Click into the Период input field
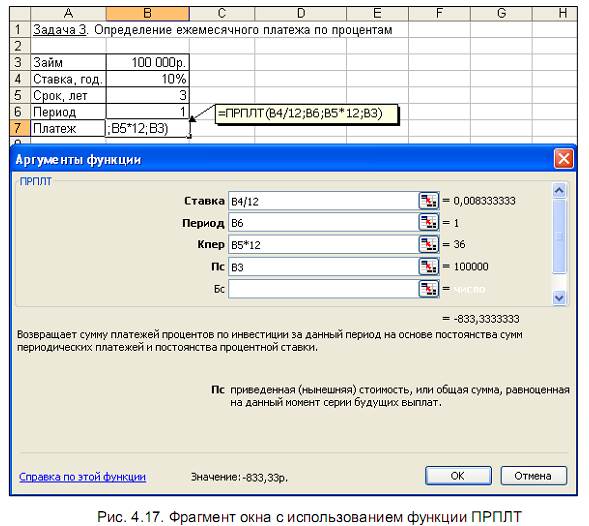 323,223
